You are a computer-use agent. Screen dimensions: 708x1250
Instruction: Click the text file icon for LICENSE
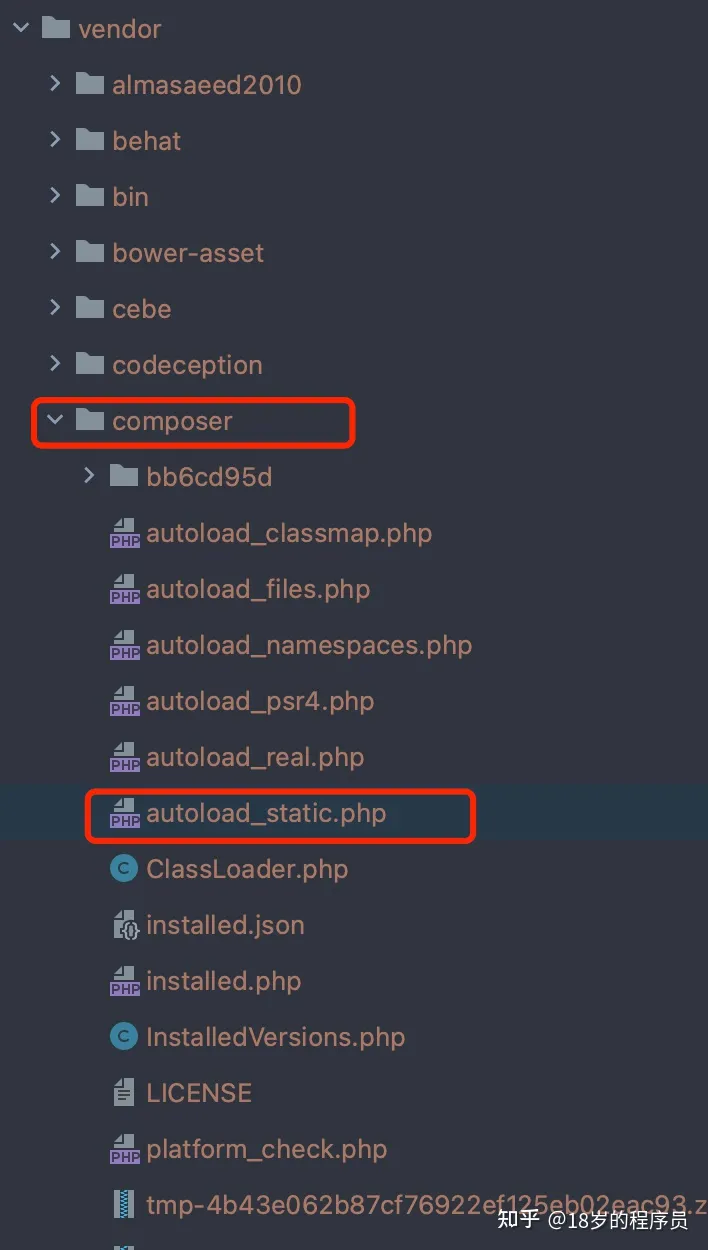tap(124, 1093)
